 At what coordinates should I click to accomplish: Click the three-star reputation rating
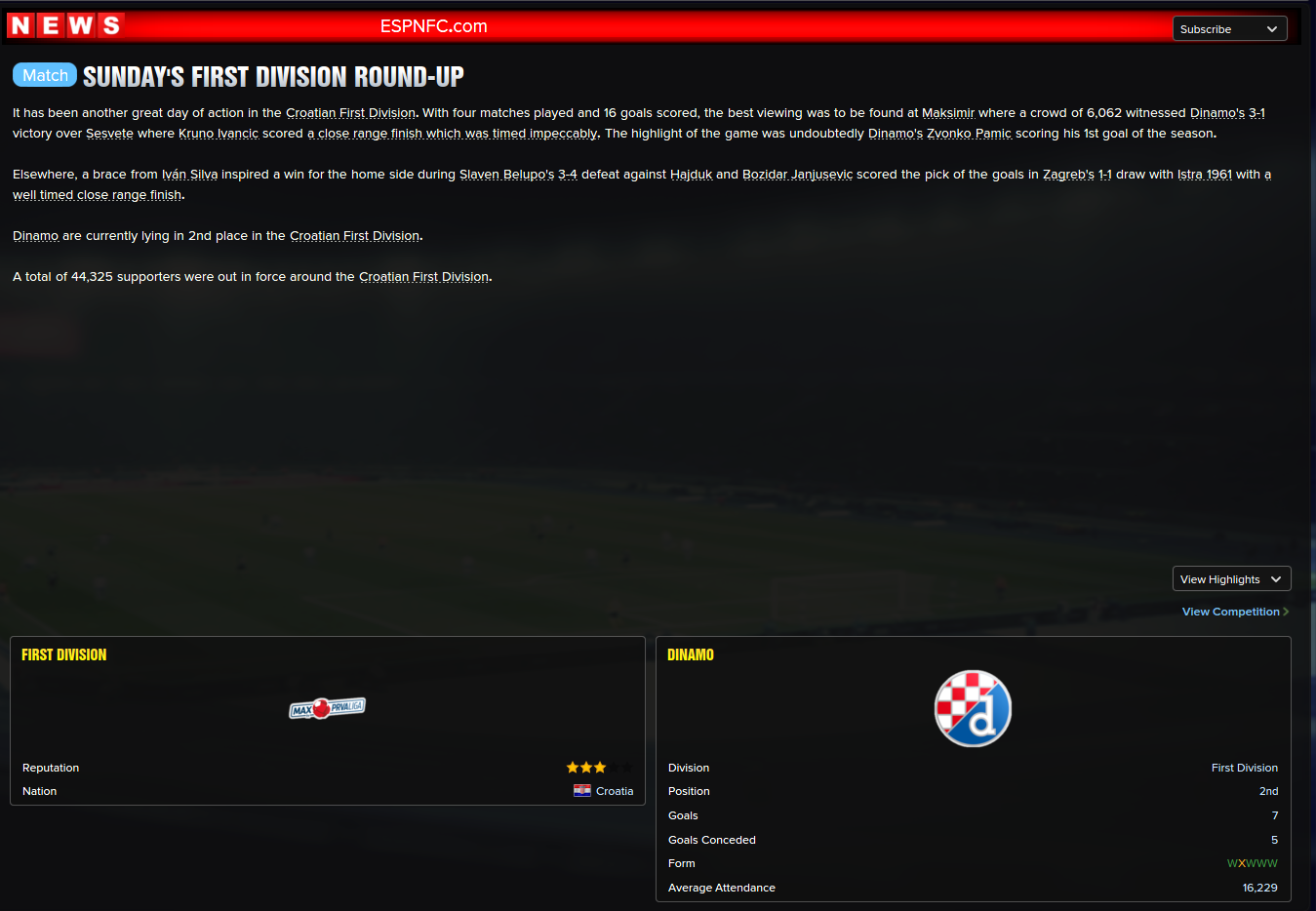586,768
